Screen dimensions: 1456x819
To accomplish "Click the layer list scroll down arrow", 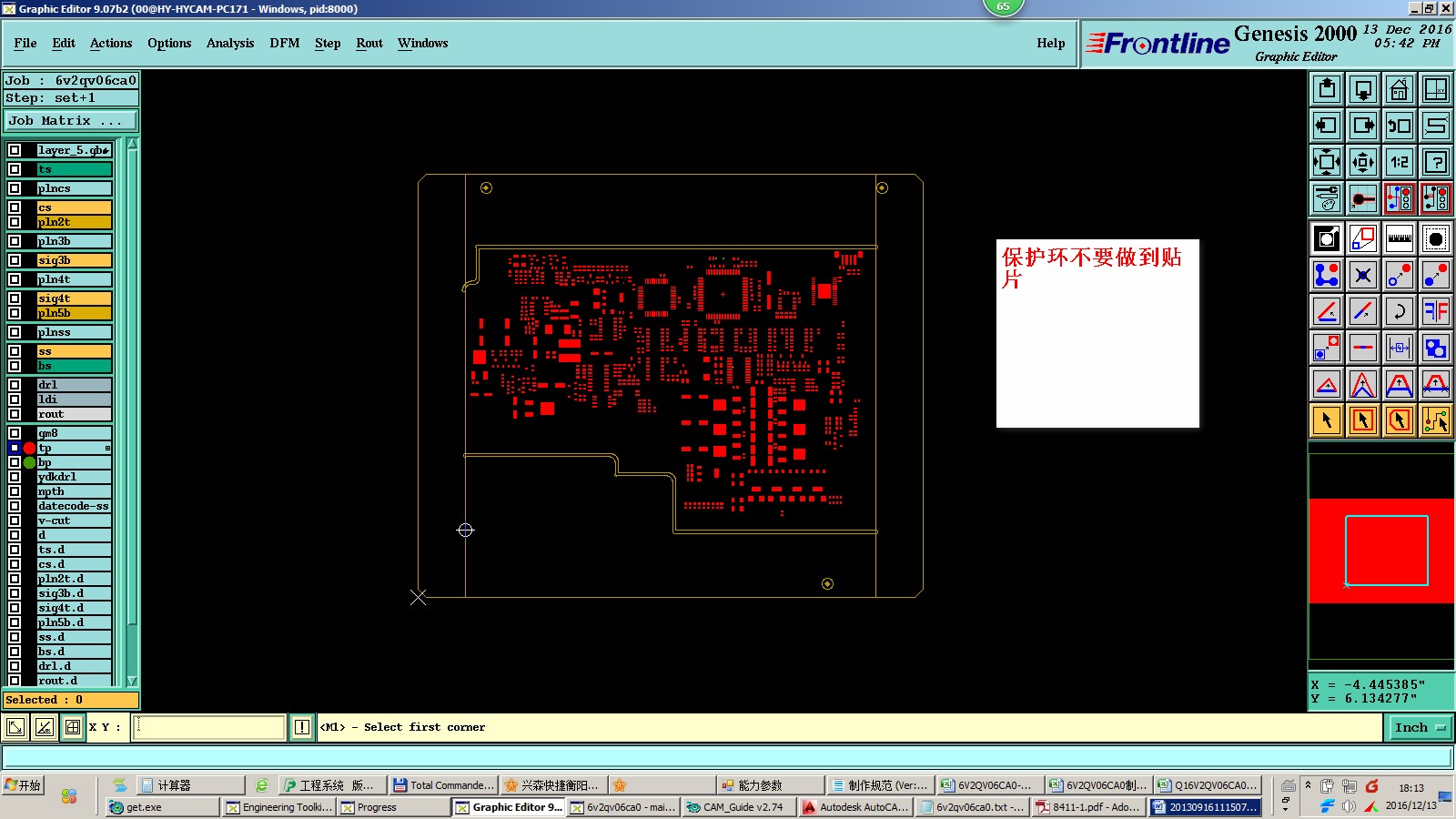I will (x=132, y=681).
